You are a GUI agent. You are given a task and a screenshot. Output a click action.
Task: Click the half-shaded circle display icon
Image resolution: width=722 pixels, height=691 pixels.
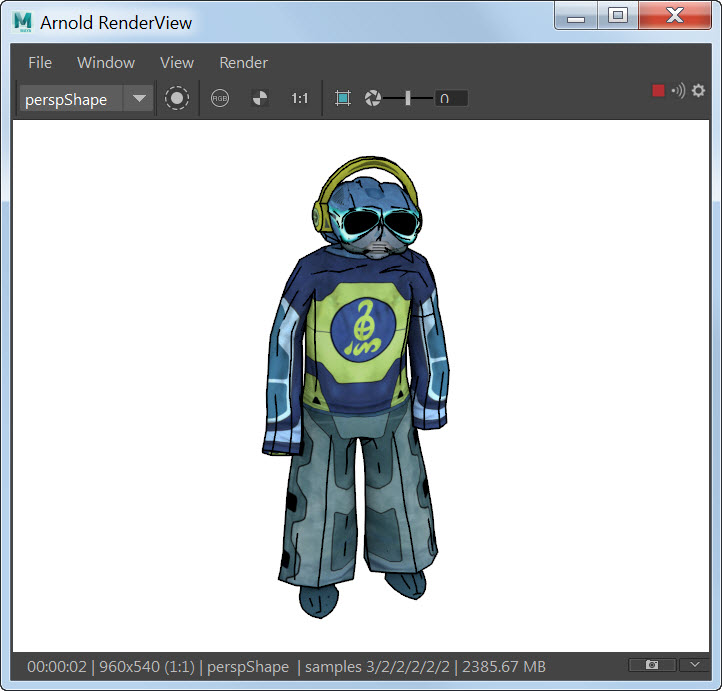pos(259,99)
